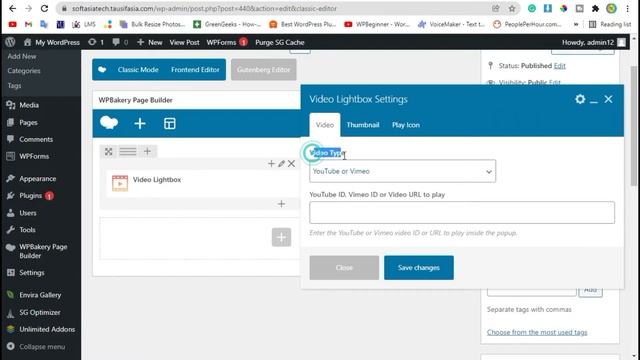The height and width of the screenshot is (360, 640).
Task: Click the browser address bar
Action: 278,9
